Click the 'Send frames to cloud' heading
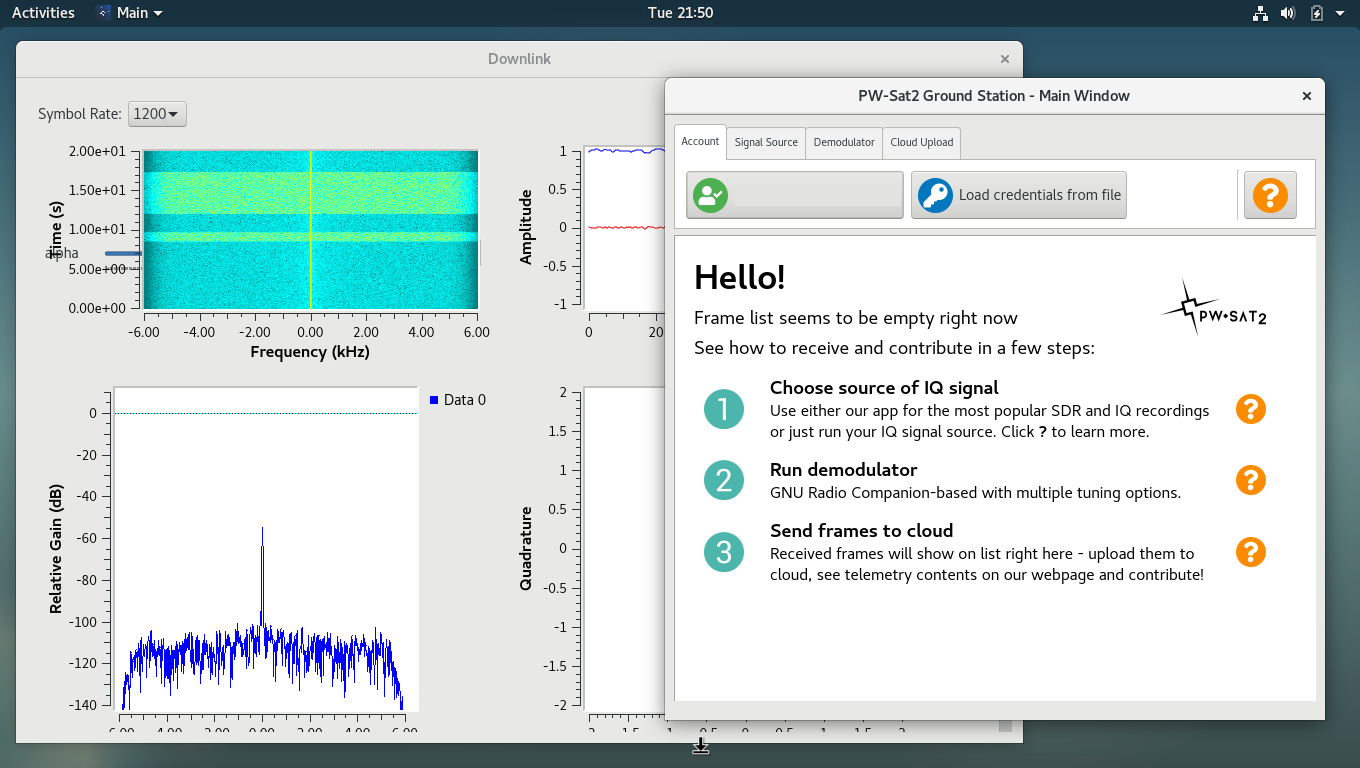 [x=861, y=531]
